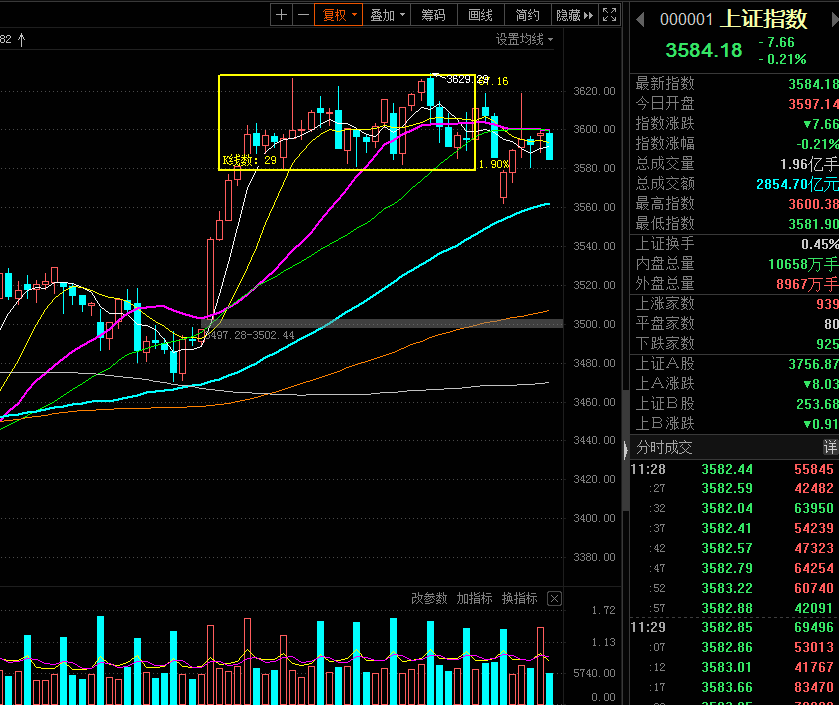
Task: Click the minus zoom-out chart button
Action: [x=302, y=15]
